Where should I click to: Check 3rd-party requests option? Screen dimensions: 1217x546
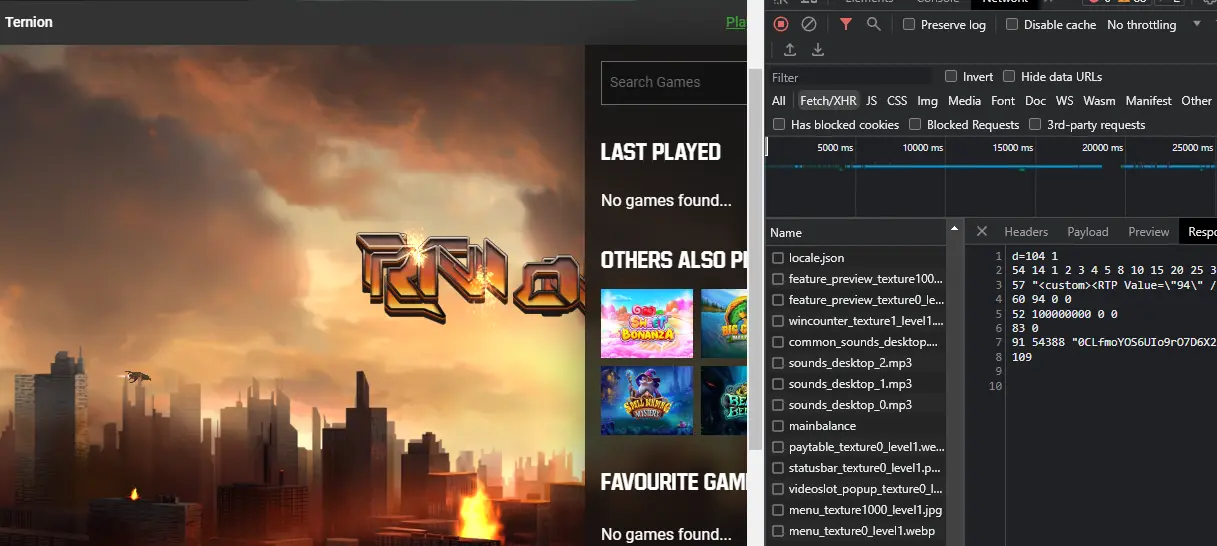[1035, 124]
